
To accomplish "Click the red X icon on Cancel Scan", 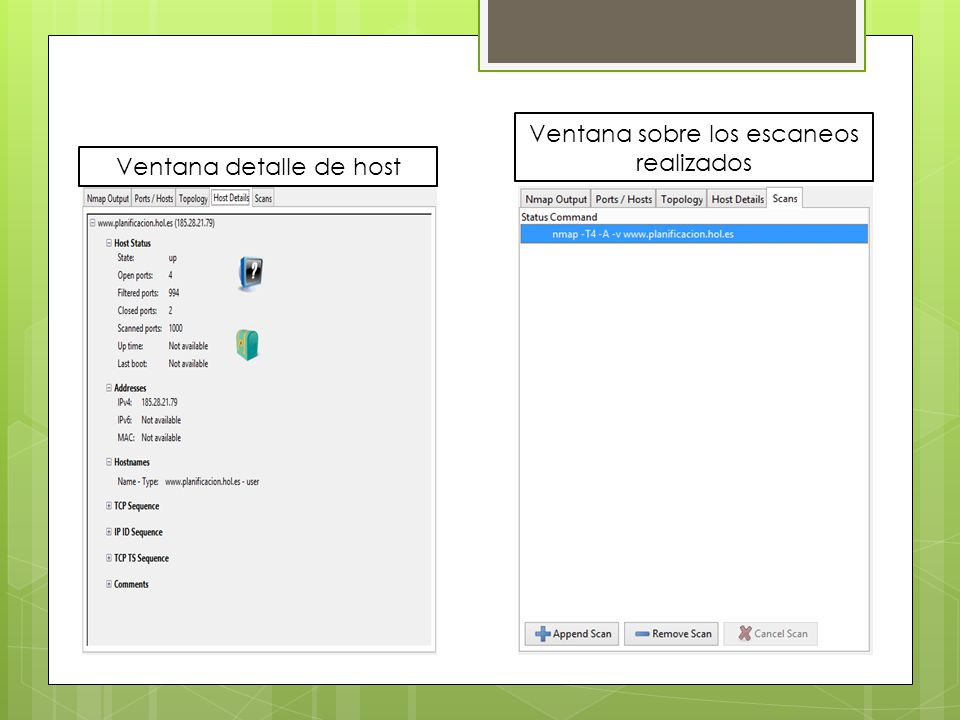I will pyautogui.click(x=744, y=633).
